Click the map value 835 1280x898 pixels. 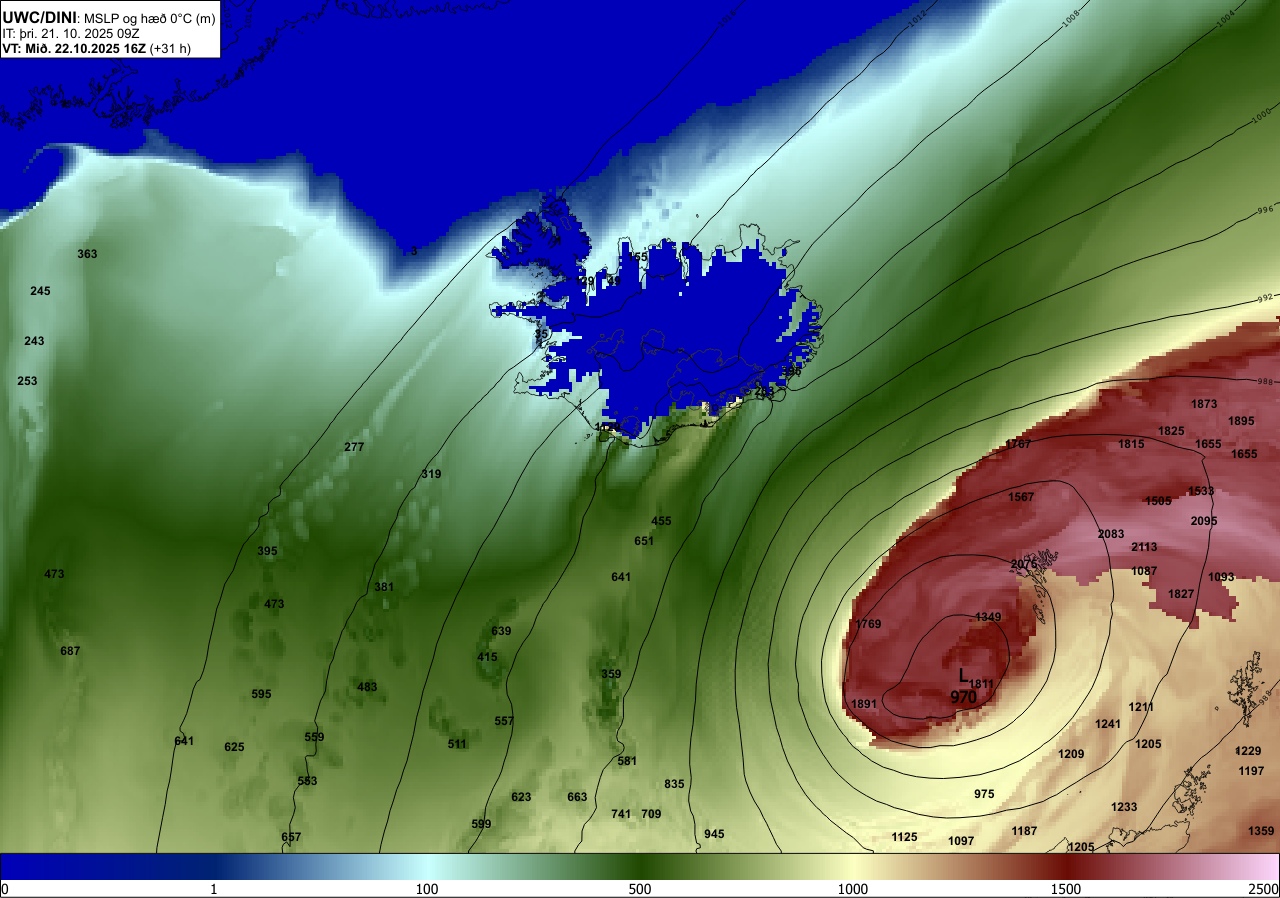point(674,784)
